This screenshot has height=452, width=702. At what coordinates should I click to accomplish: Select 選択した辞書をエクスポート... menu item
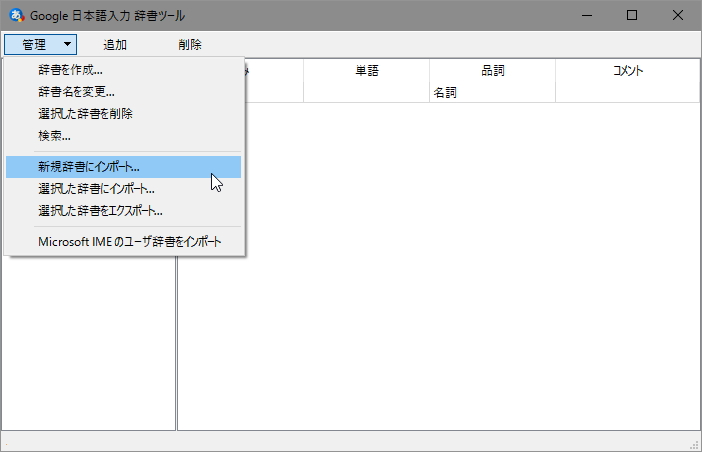(124, 211)
